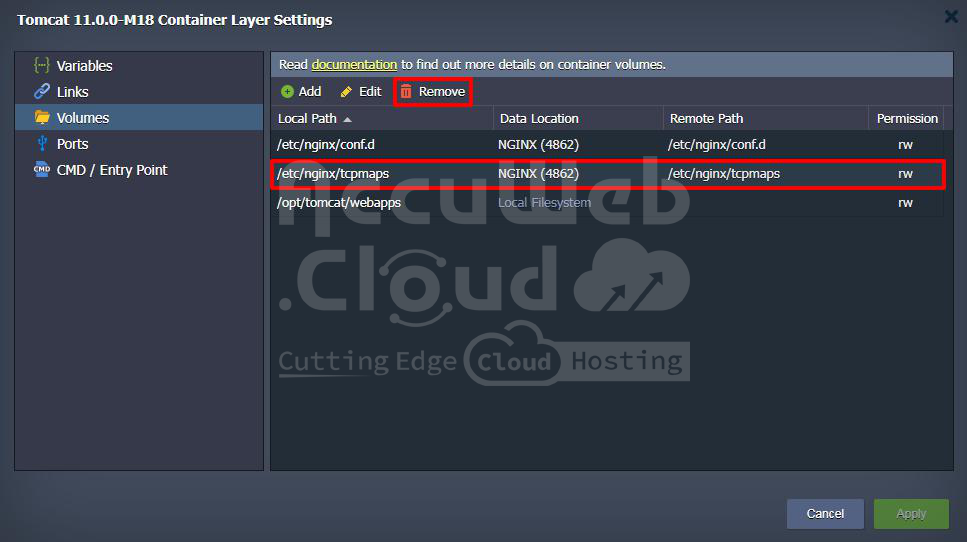Screen dimensions: 967x542
Task: Open CMD / Entry Point section
Action: pyautogui.click(x=139, y=170)
